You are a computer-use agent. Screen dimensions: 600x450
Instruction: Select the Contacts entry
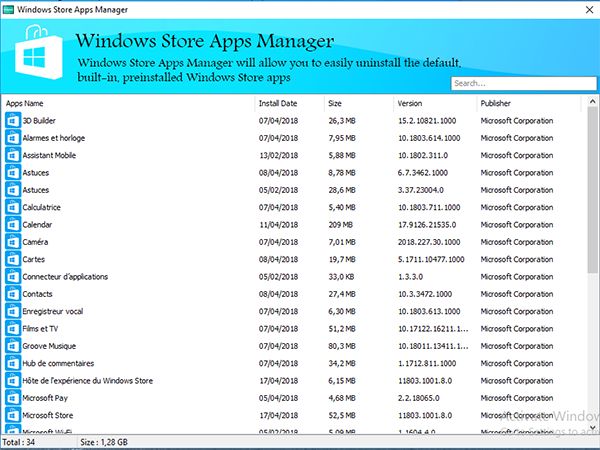click(37, 294)
